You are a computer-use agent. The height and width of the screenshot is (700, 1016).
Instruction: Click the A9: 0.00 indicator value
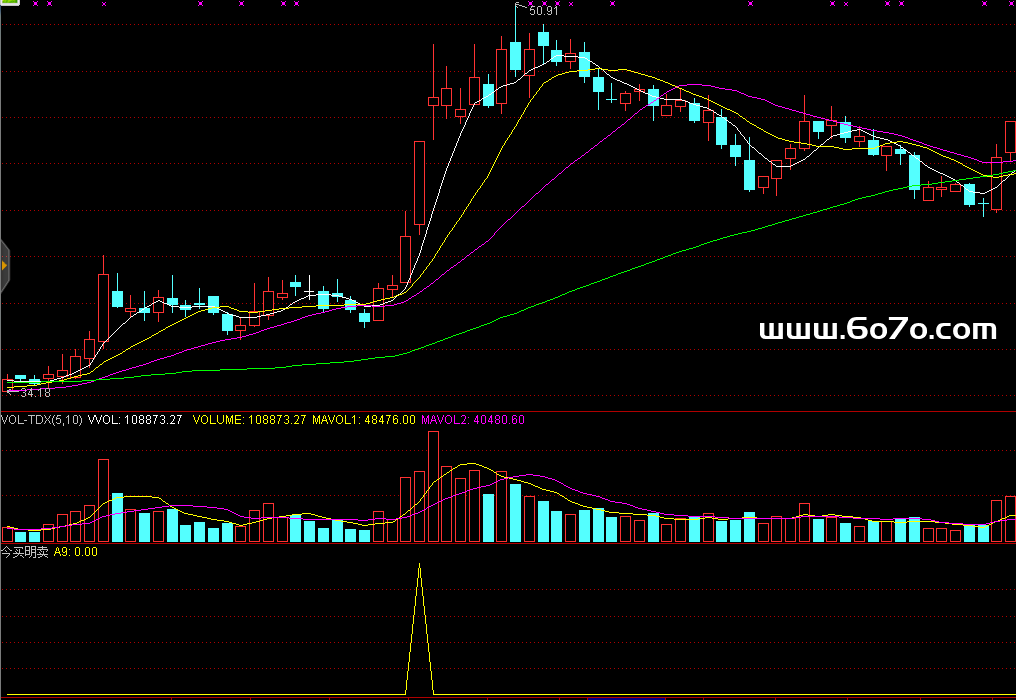click(x=75, y=551)
